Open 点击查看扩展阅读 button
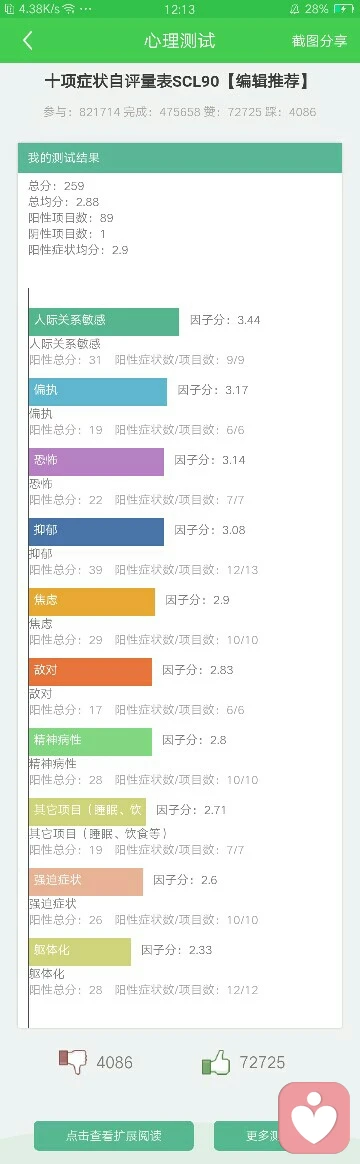This screenshot has width=360, height=1164. point(114,1135)
